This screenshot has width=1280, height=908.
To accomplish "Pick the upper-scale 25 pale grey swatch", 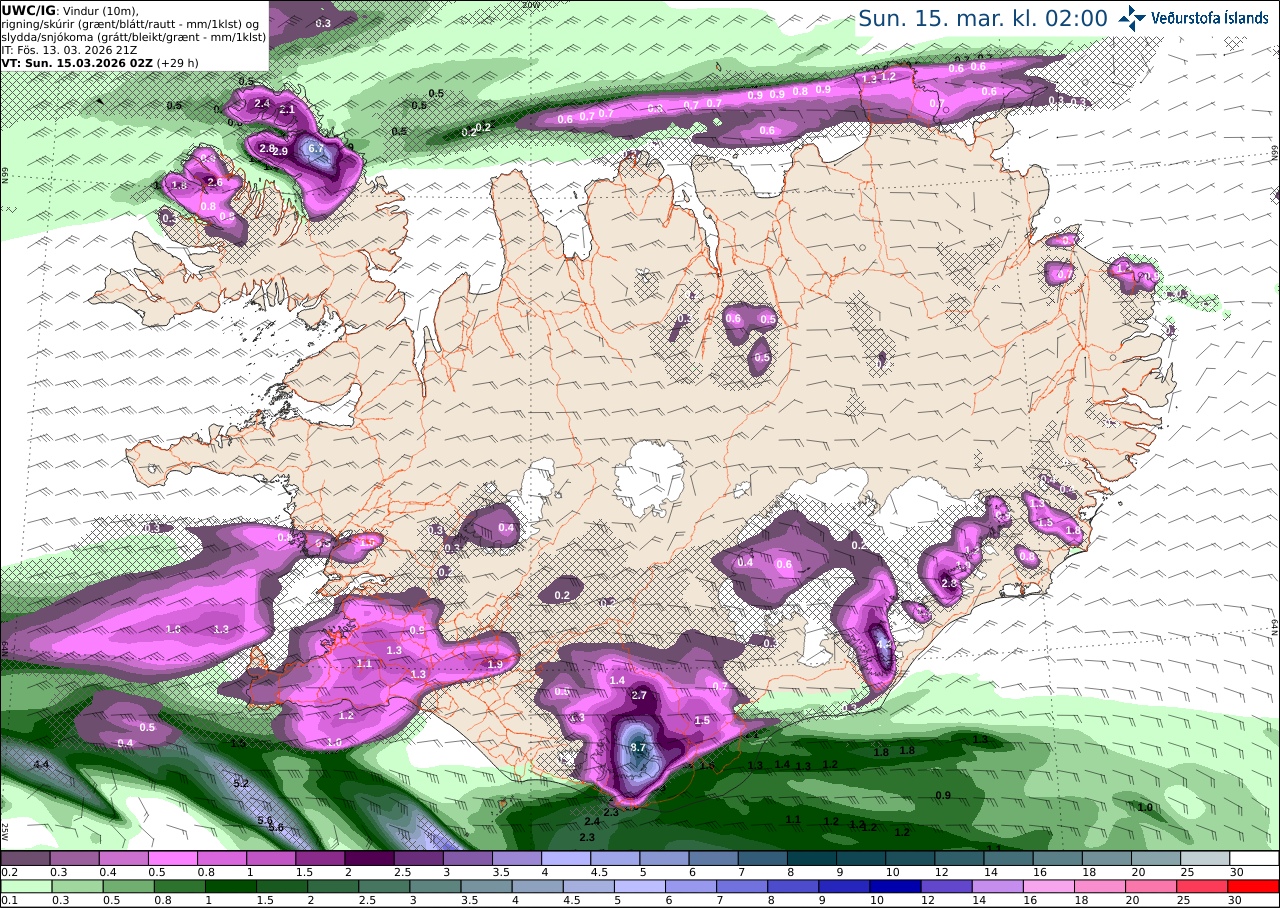I will [x=1205, y=858].
